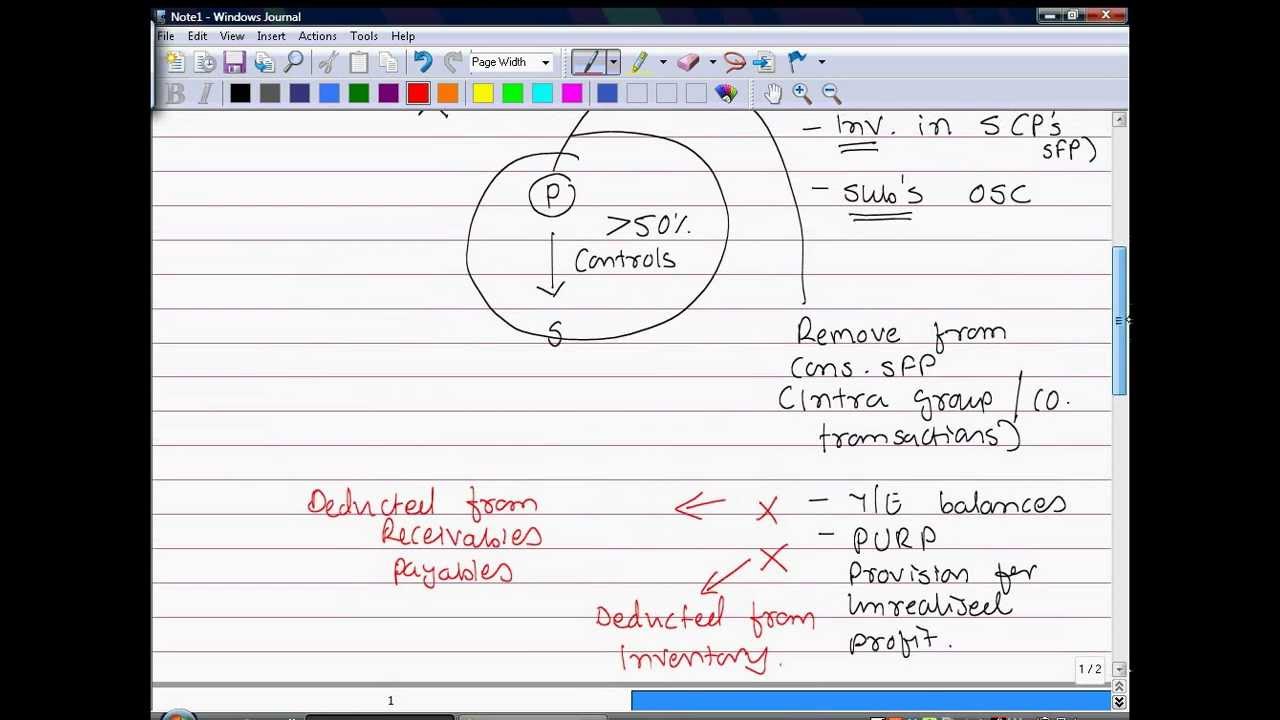
Task: Pick the dark green ink swatch
Action: point(359,94)
